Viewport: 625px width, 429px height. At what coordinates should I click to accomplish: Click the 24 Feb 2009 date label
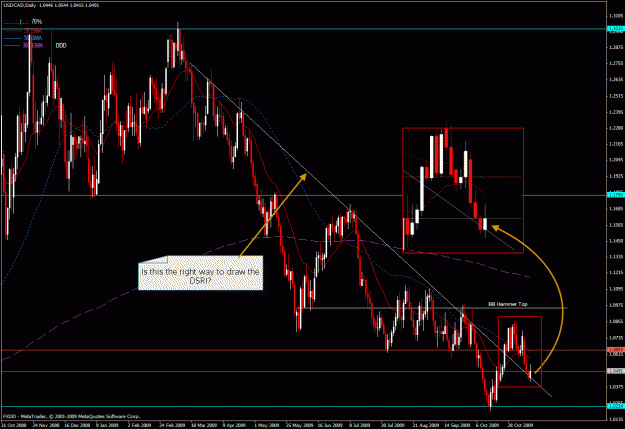tap(172, 425)
